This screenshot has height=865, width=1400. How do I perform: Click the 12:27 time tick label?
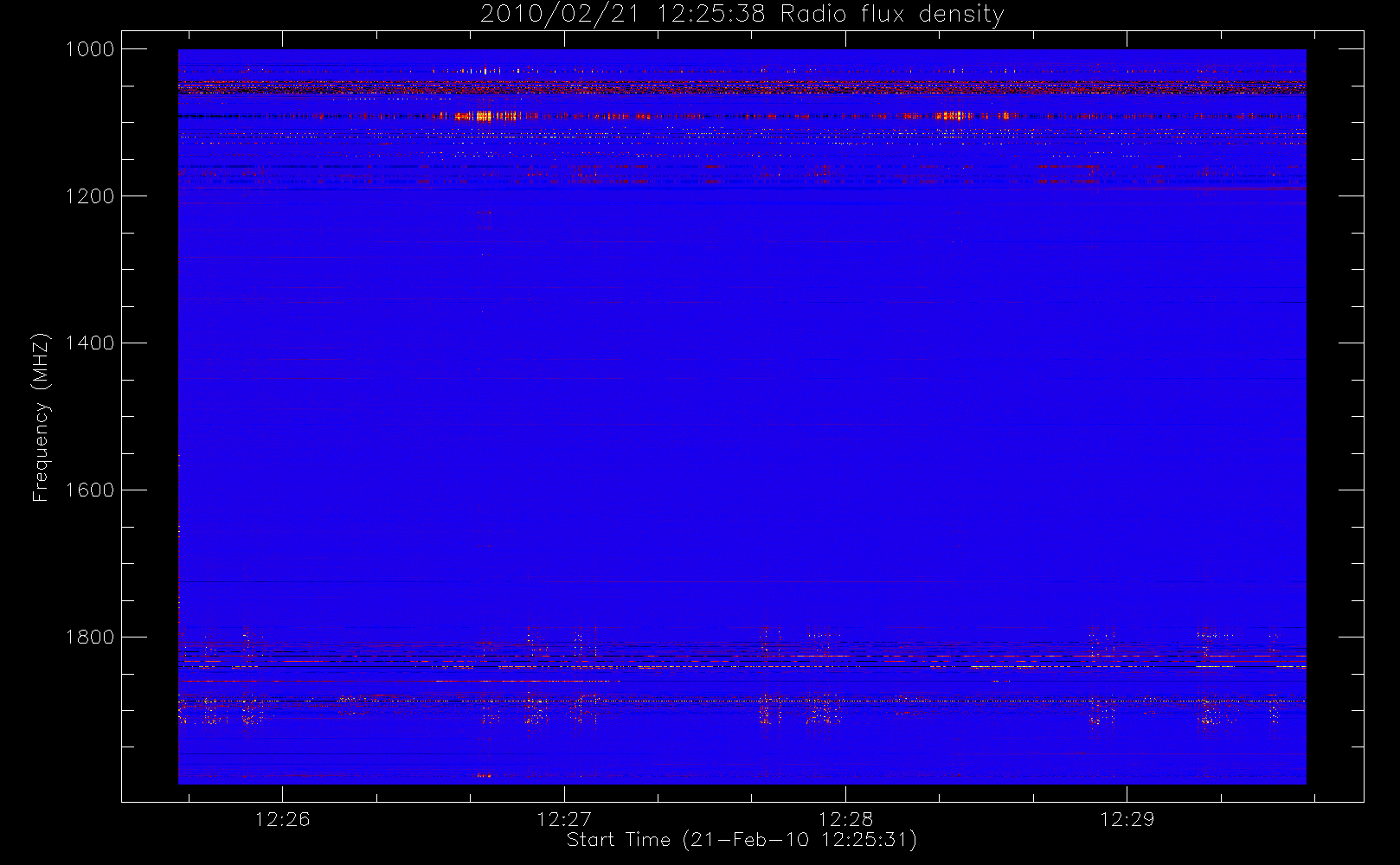click(x=564, y=819)
